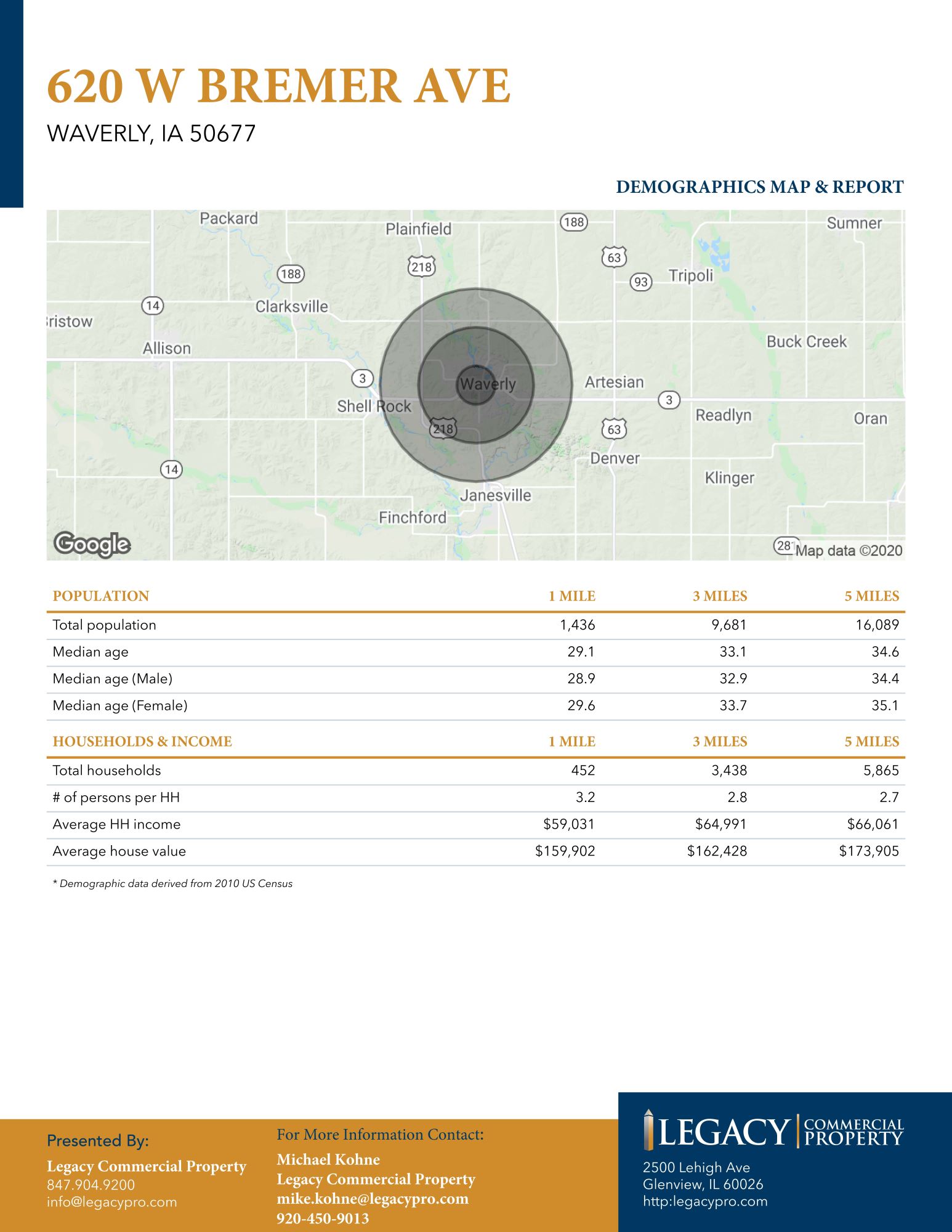The height and width of the screenshot is (1232, 952).
Task: Click the route 14 shield below Allison
Action: [x=171, y=469]
